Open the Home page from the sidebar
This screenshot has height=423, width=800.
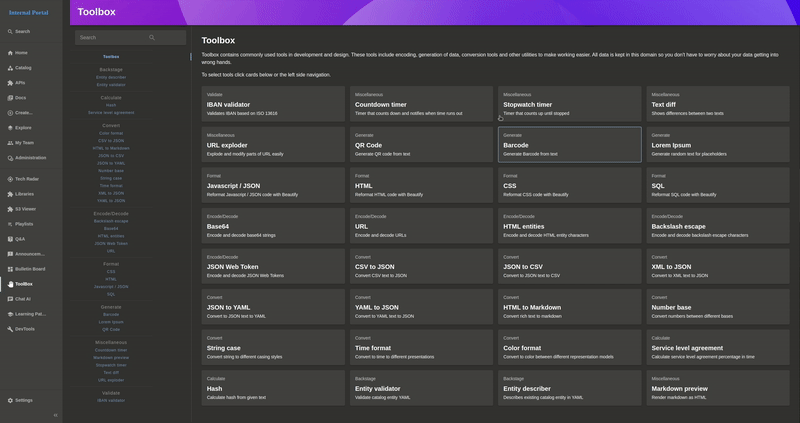21,52
